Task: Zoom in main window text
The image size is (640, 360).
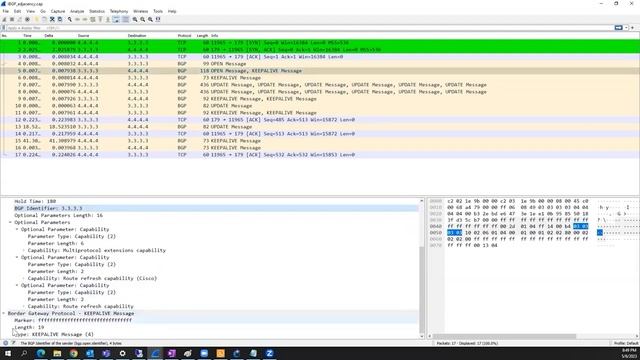Action: [x=135, y=19]
